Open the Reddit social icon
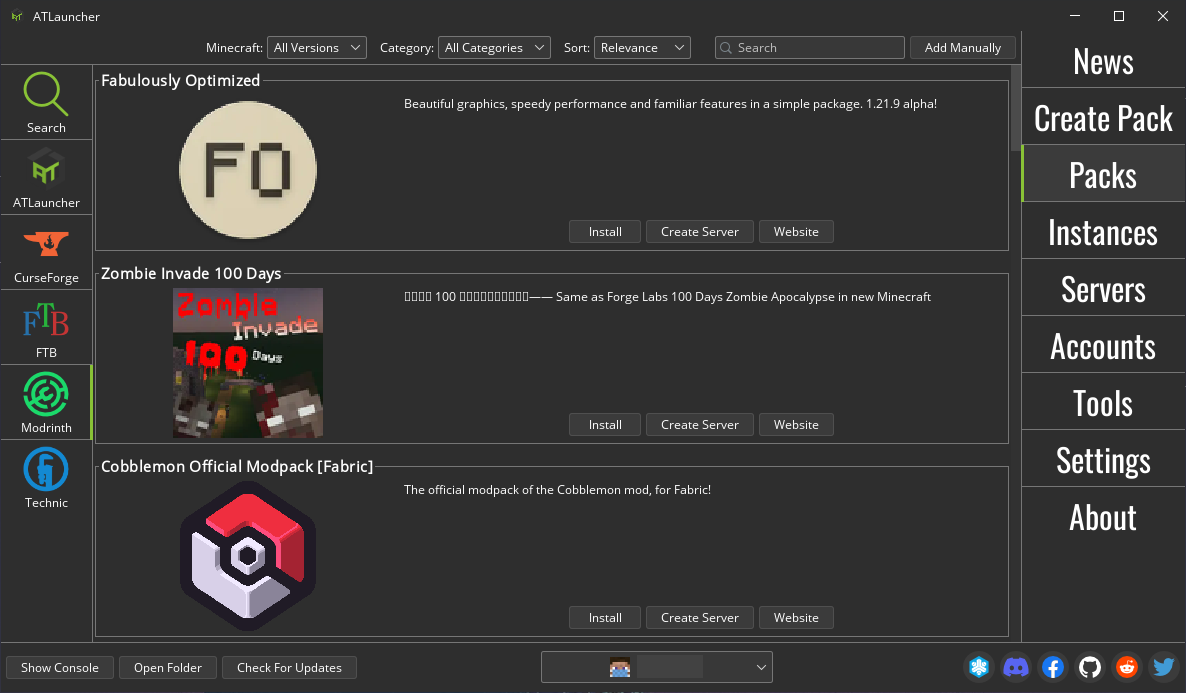1186x693 pixels. [x=1127, y=667]
